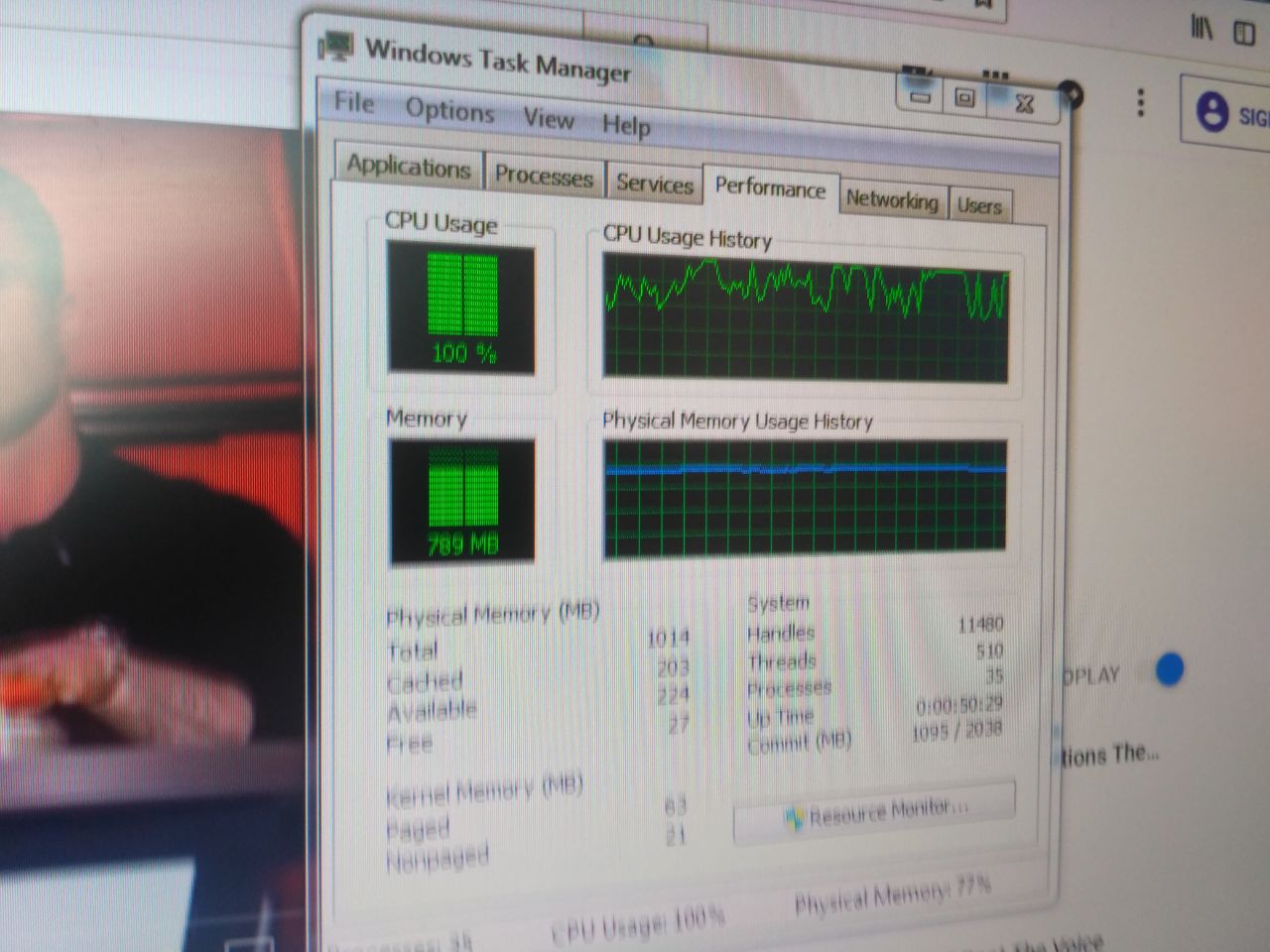Click the browser account sign-in button
Viewport: 1270px width, 952px height.
[1228, 112]
